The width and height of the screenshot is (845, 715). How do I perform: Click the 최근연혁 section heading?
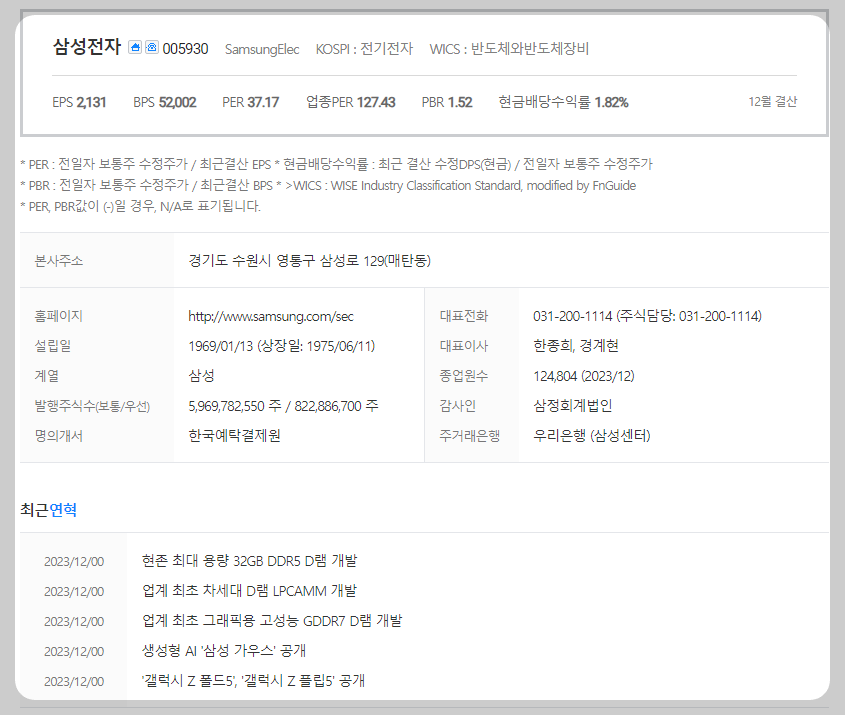pyautogui.click(x=49, y=510)
